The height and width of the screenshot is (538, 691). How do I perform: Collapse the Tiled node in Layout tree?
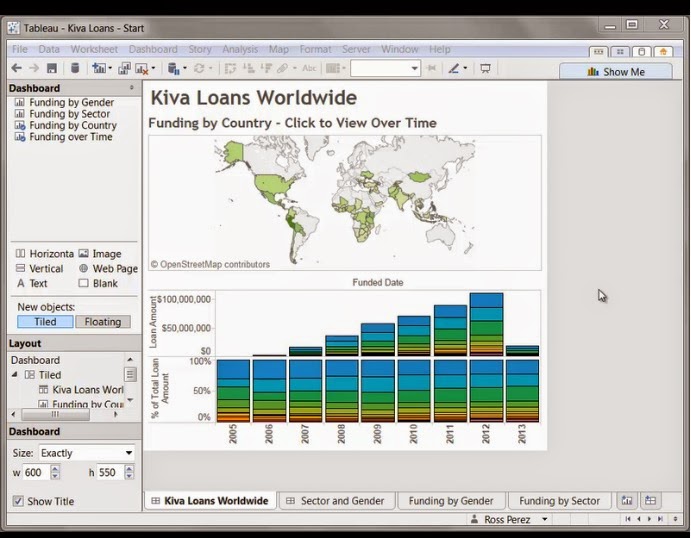click(15, 375)
